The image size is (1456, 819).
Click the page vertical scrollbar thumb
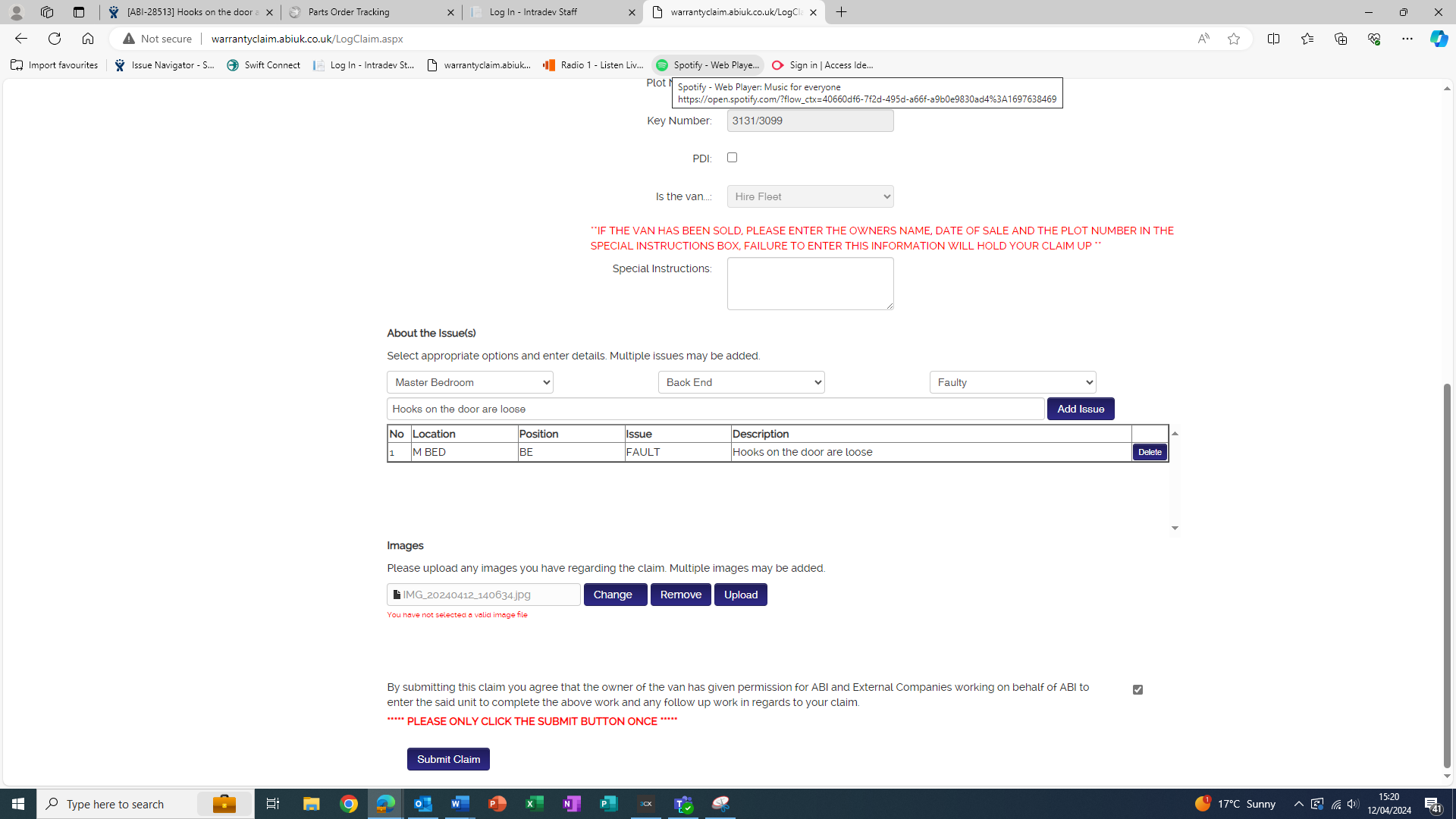tap(1447, 576)
